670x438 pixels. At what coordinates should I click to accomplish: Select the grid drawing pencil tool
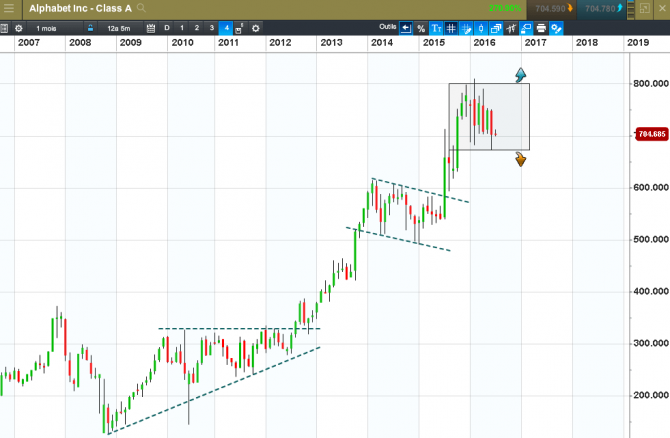click(466, 29)
